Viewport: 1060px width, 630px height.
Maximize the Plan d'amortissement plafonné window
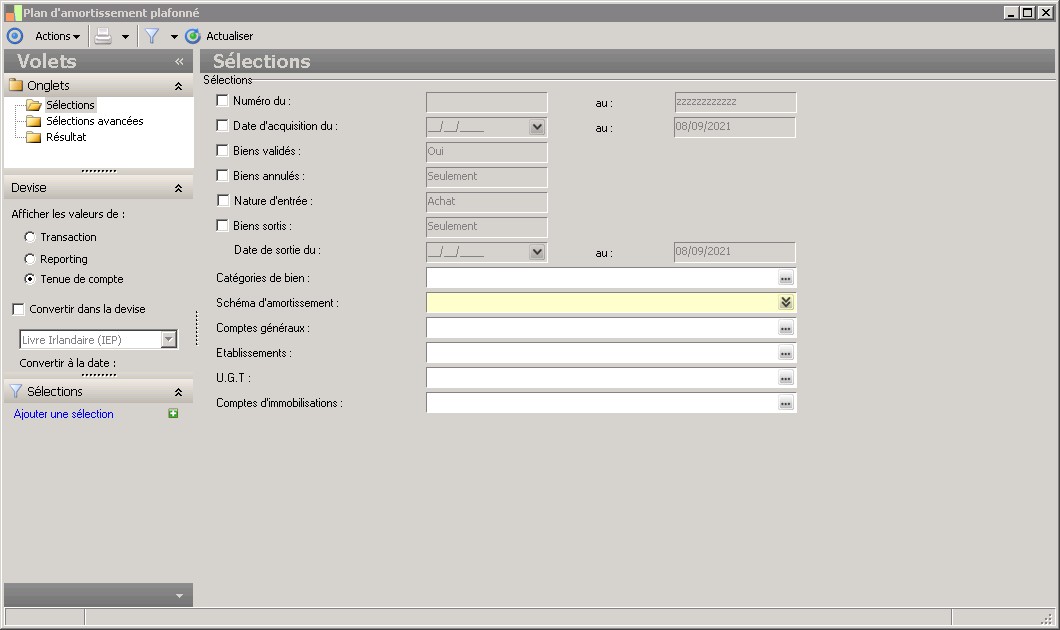click(1028, 12)
